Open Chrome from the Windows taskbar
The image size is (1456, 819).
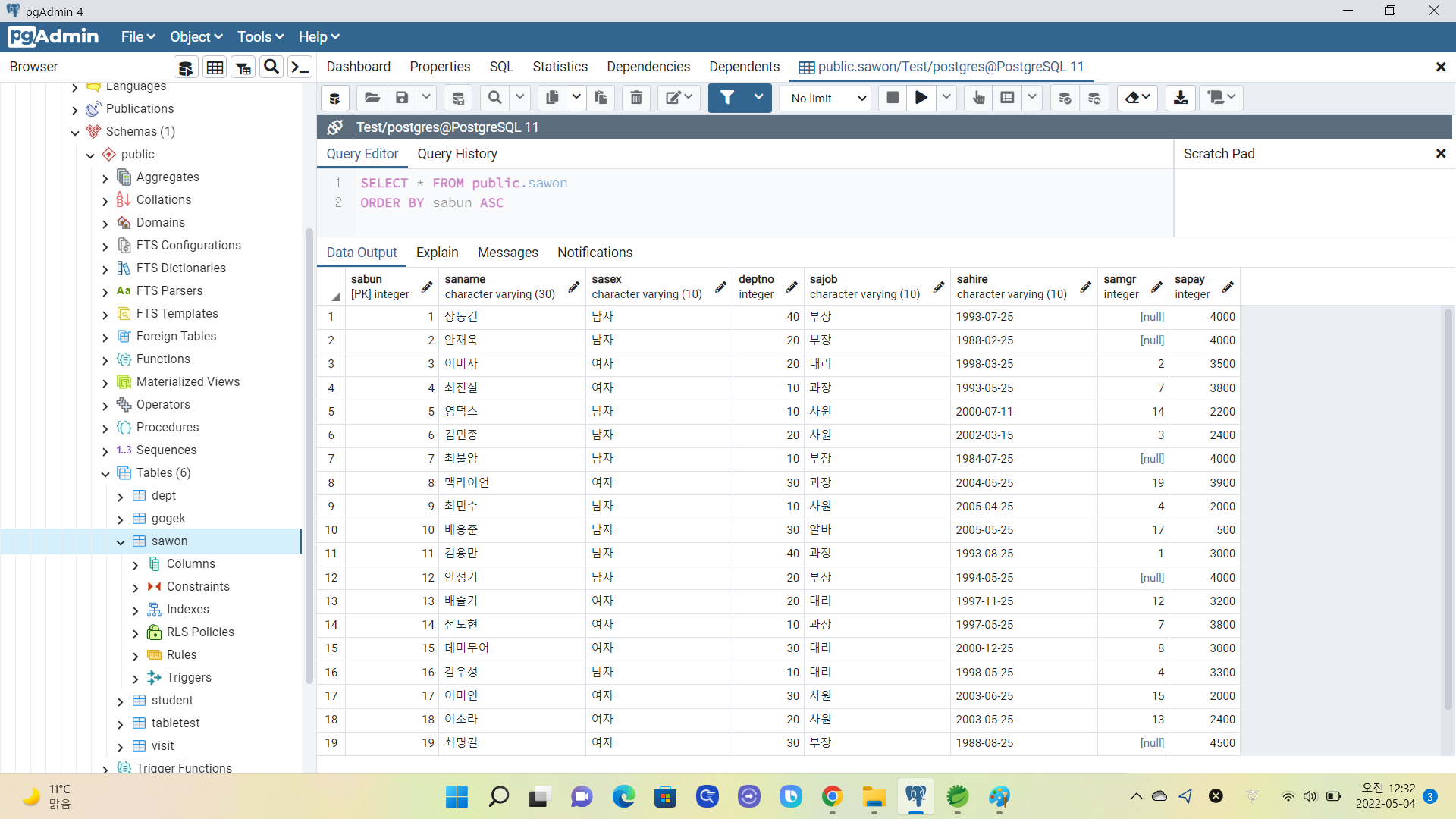pos(832,796)
